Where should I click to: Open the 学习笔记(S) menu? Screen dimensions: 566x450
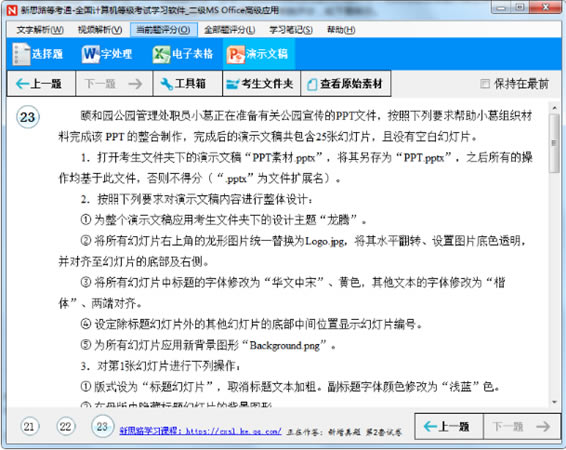[x=291, y=30]
